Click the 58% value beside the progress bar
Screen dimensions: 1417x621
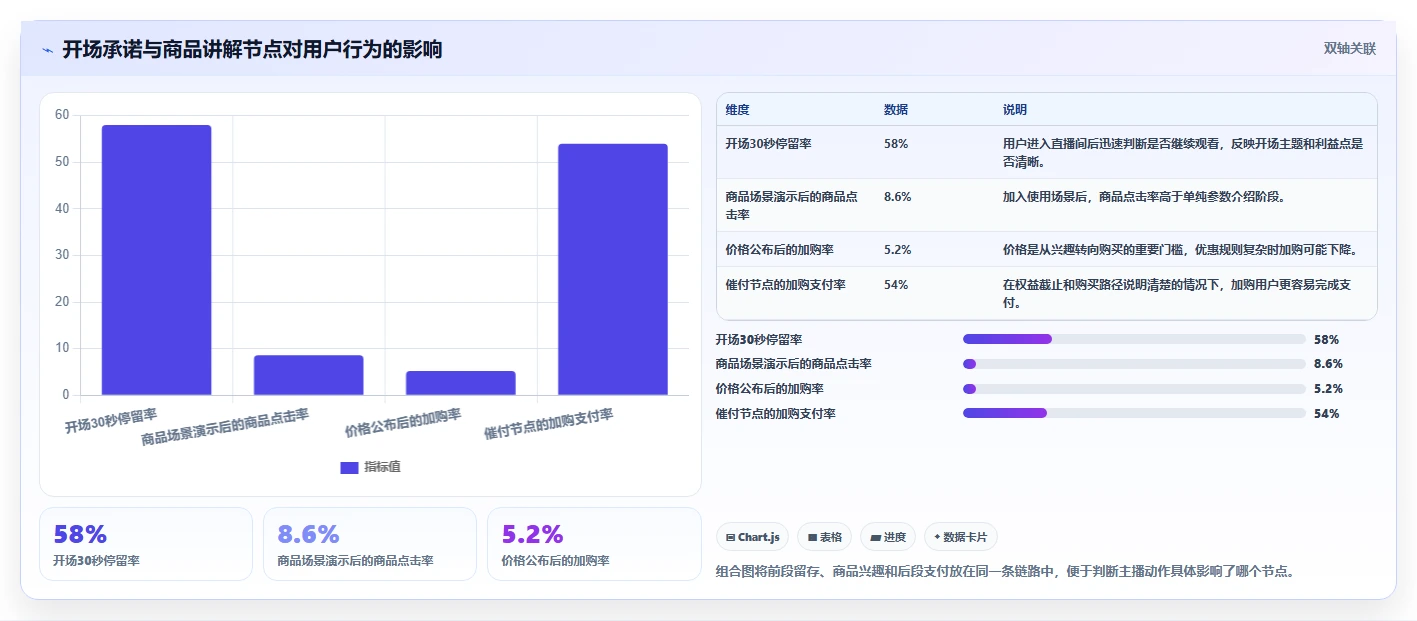(x=1326, y=339)
